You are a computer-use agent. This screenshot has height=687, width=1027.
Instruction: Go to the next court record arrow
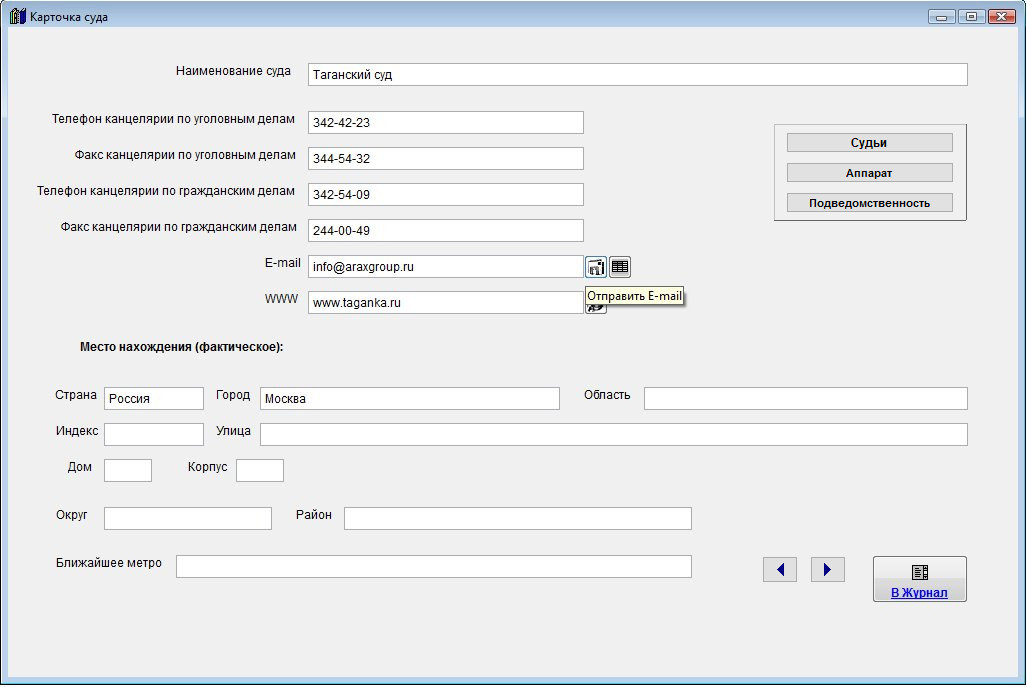[x=827, y=570]
